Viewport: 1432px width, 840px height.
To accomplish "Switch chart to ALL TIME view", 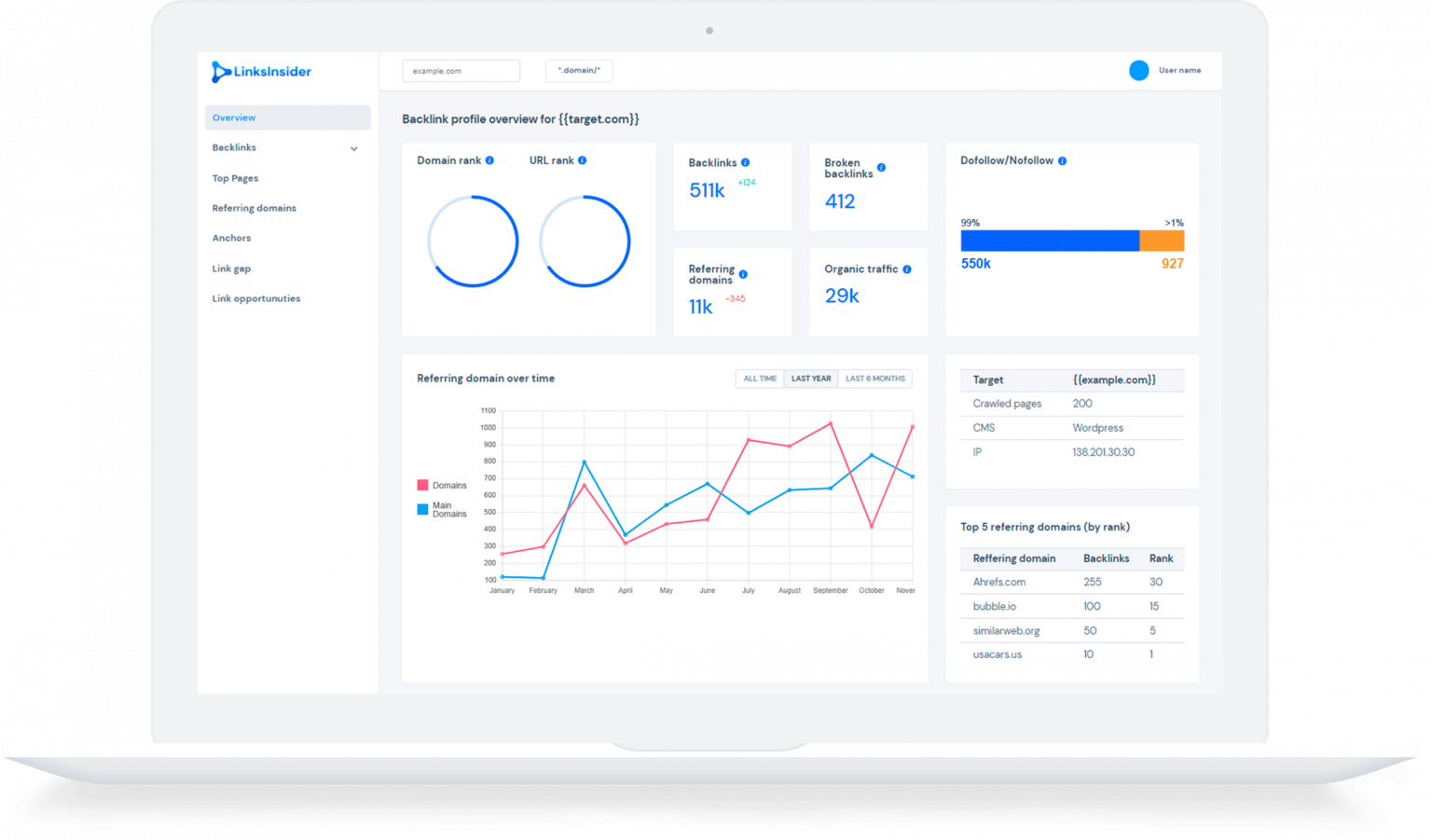I will click(759, 378).
